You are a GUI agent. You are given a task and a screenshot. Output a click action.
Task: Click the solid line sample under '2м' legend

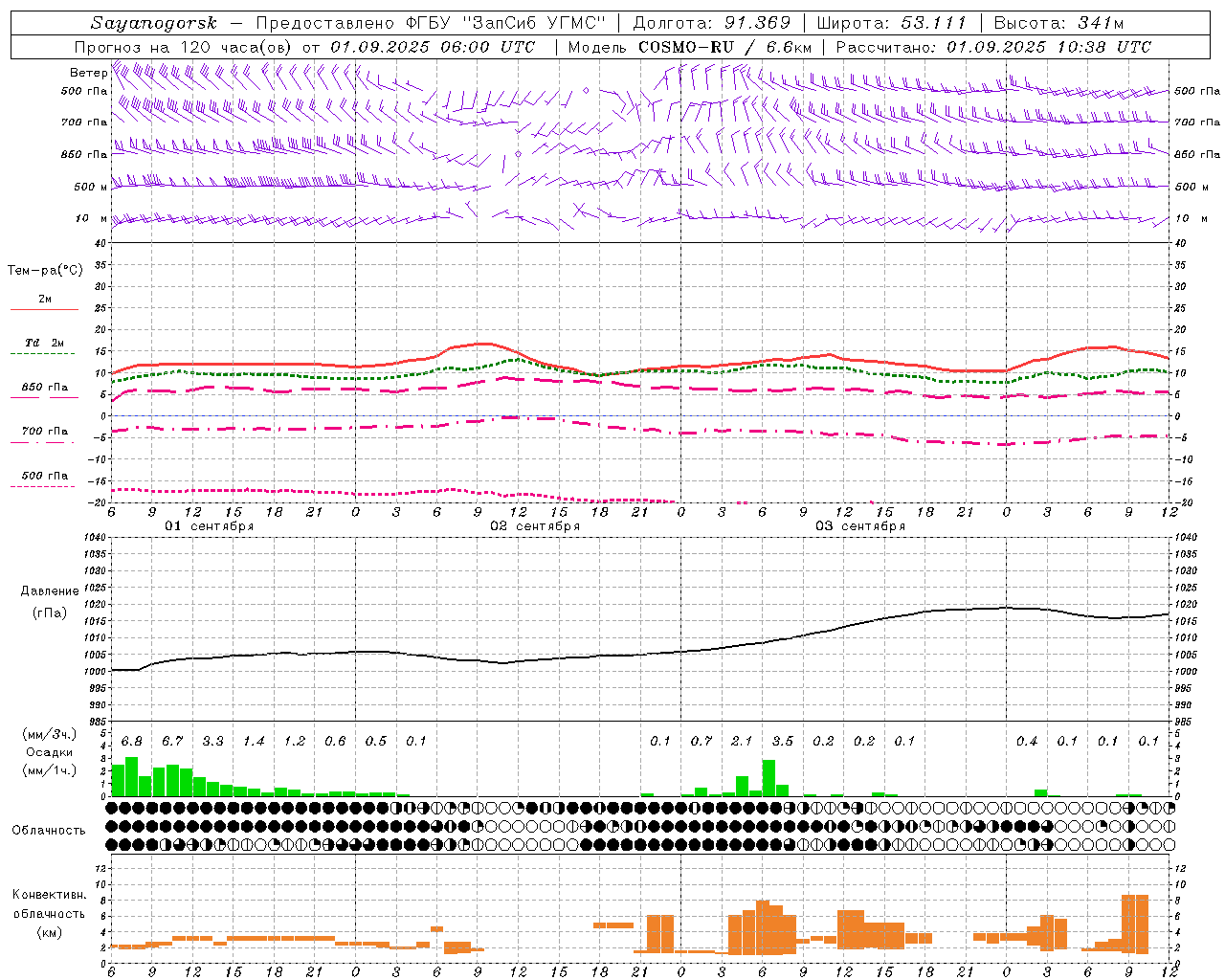pyautogui.click(x=44, y=309)
